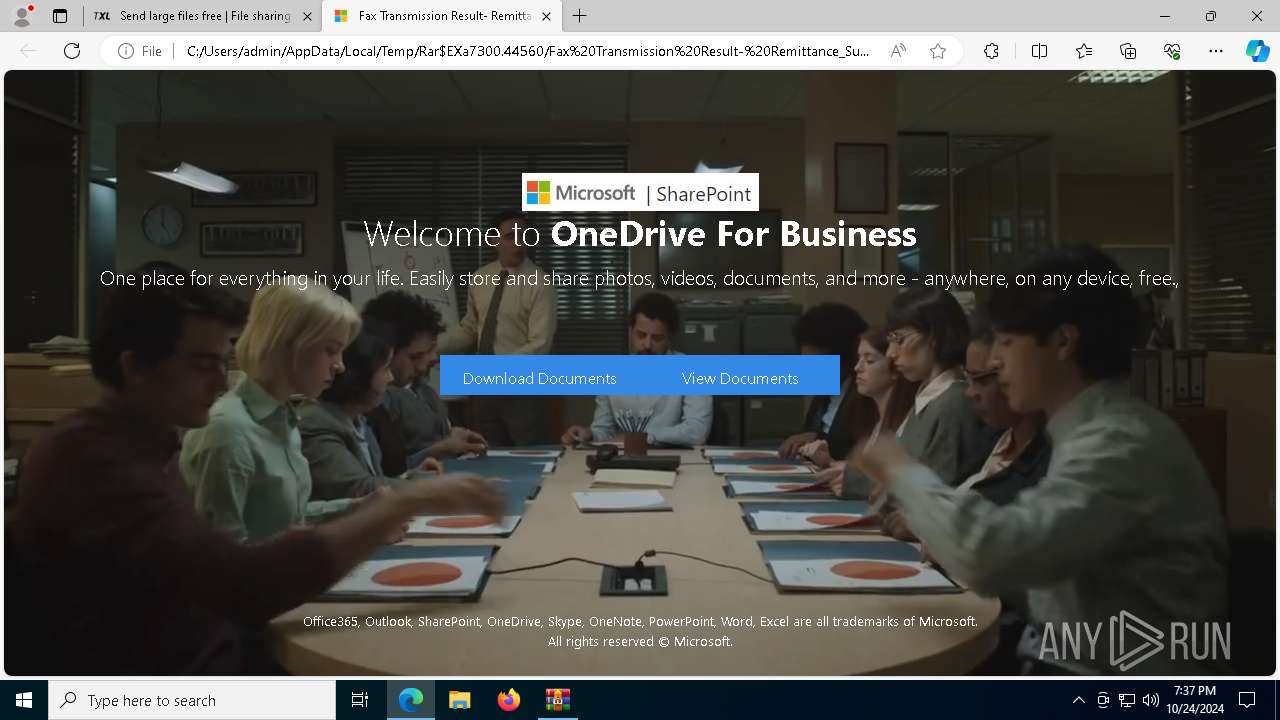Screen dimensions: 1280x720
Task: Click the Type here to search box
Action: (192, 700)
